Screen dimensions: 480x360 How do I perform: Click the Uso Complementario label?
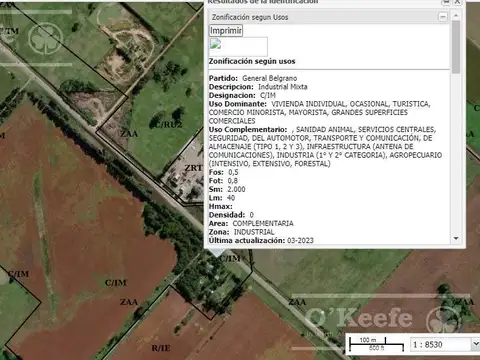(x=248, y=129)
